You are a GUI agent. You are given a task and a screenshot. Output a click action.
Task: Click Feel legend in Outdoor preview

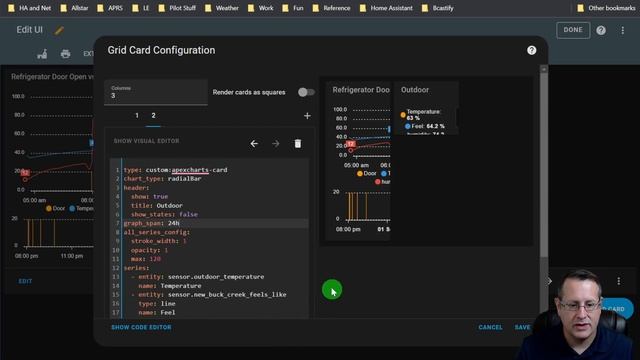coord(424,127)
